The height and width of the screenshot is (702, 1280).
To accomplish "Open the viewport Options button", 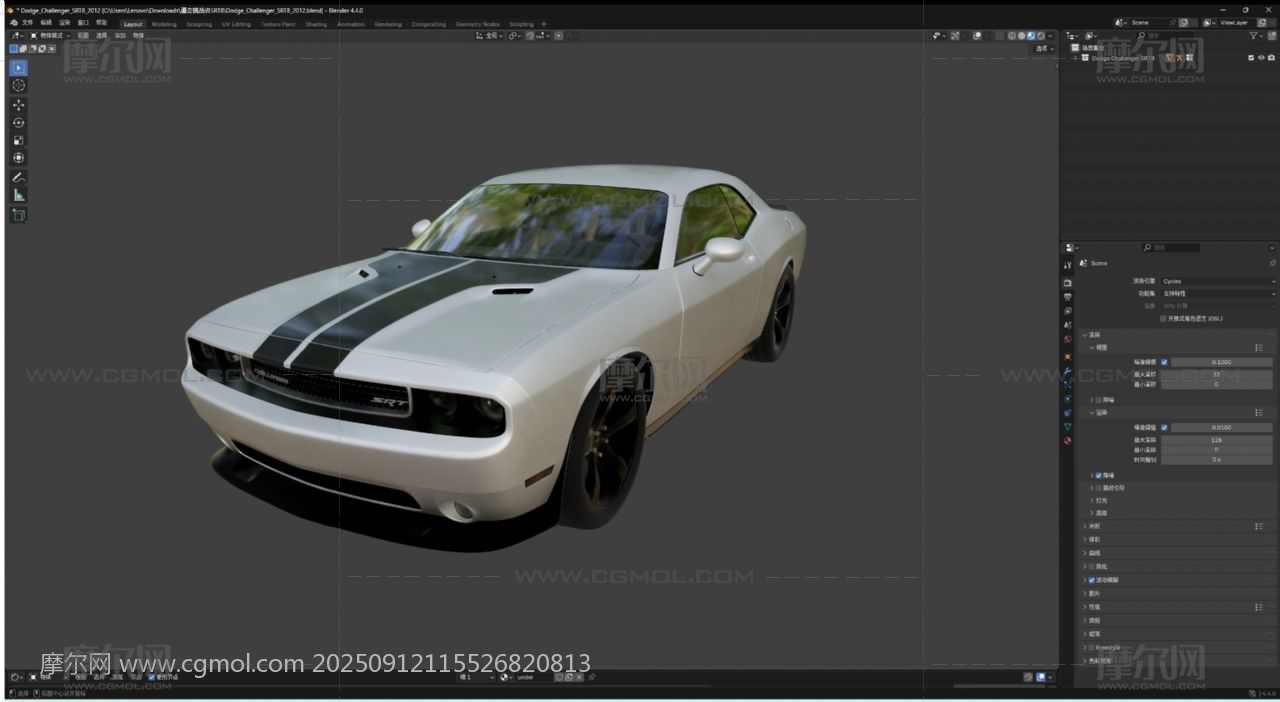I will coord(1044,48).
